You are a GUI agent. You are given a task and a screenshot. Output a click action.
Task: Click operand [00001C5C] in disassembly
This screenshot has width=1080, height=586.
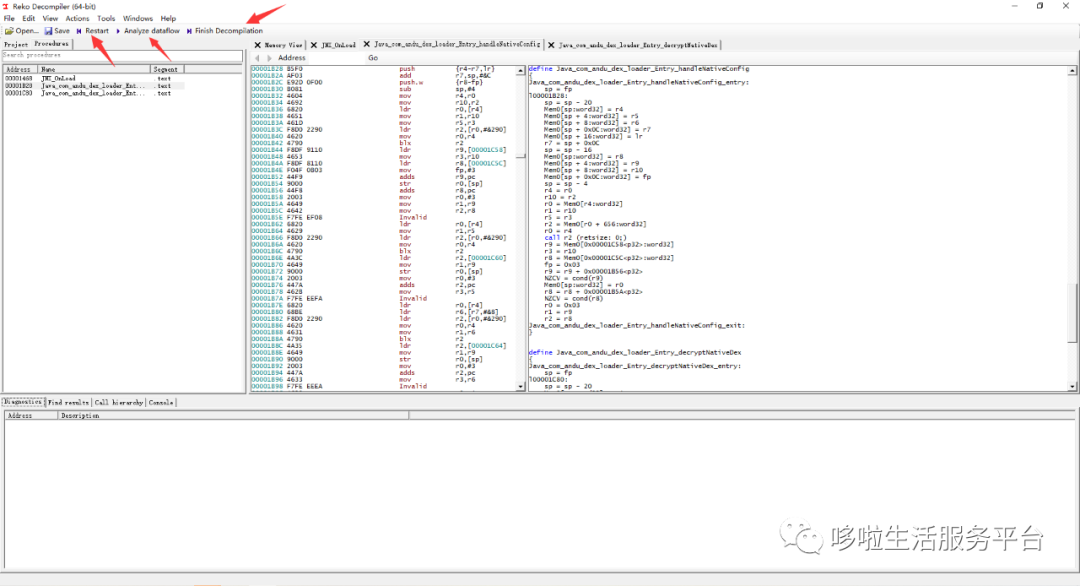coord(487,163)
